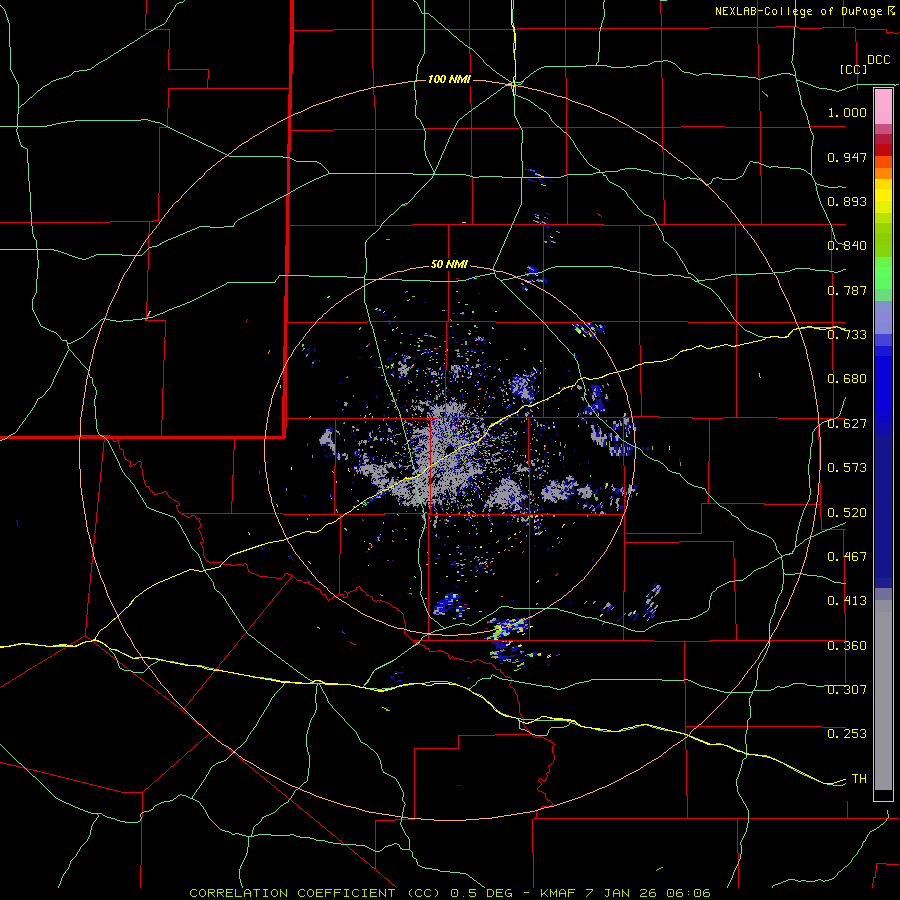Pick the gray segment of the color bar

pyautogui.click(x=883, y=695)
